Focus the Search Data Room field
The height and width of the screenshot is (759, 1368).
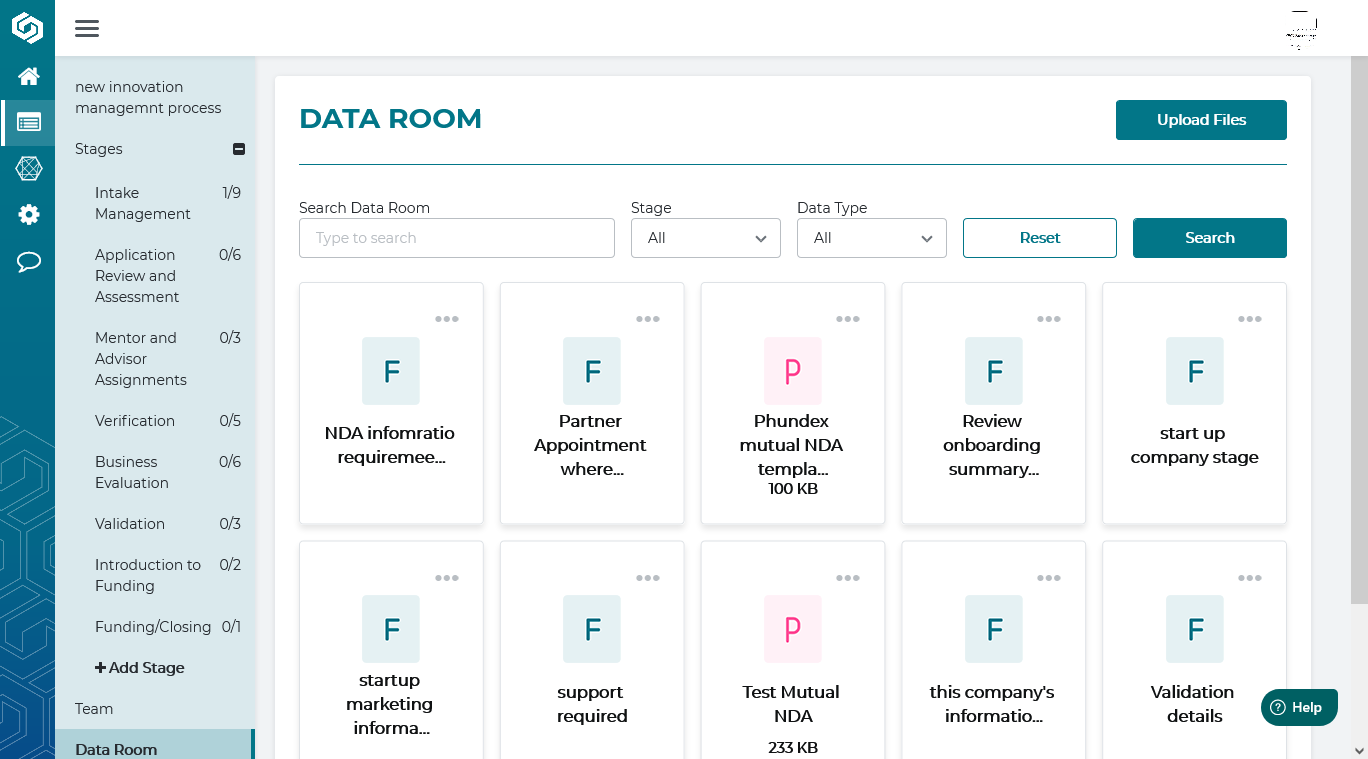tap(456, 238)
